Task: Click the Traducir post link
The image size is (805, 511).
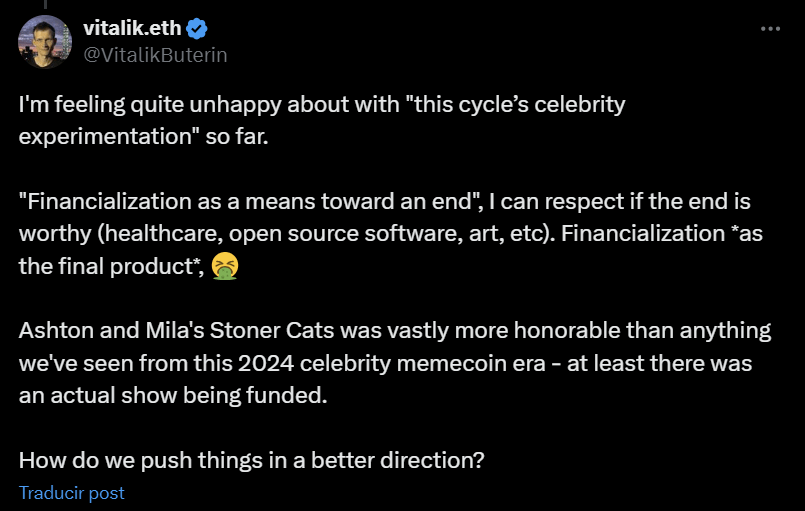Action: [71, 493]
